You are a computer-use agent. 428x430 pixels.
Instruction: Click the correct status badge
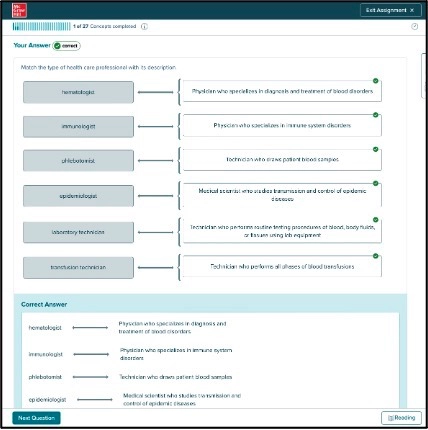(x=67, y=46)
